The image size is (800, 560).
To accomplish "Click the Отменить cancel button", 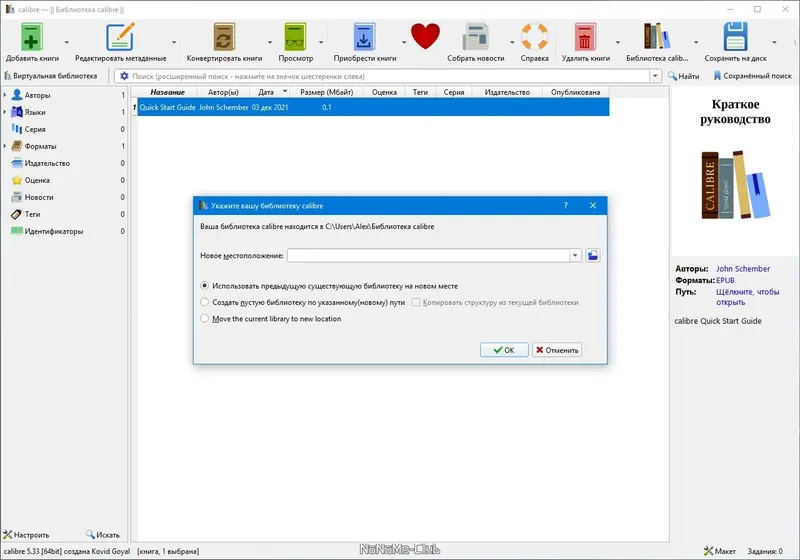I will pyautogui.click(x=557, y=350).
